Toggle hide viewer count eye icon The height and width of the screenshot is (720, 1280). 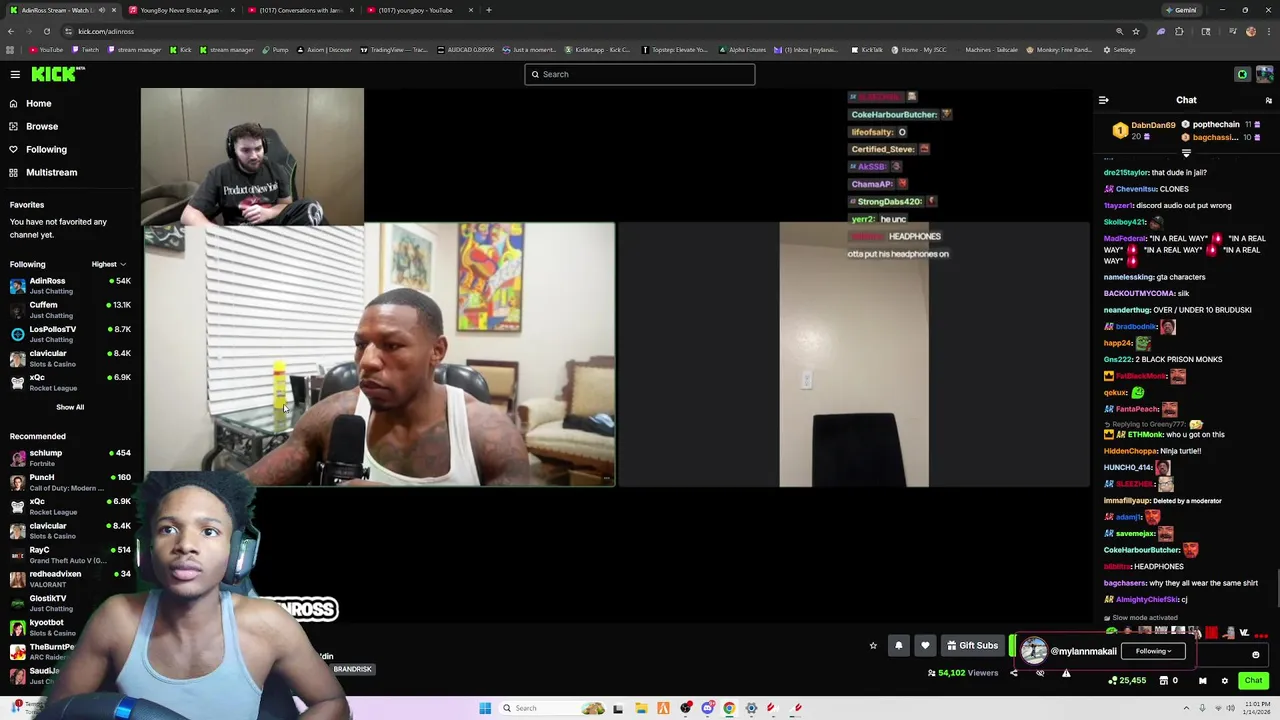(x=1040, y=673)
